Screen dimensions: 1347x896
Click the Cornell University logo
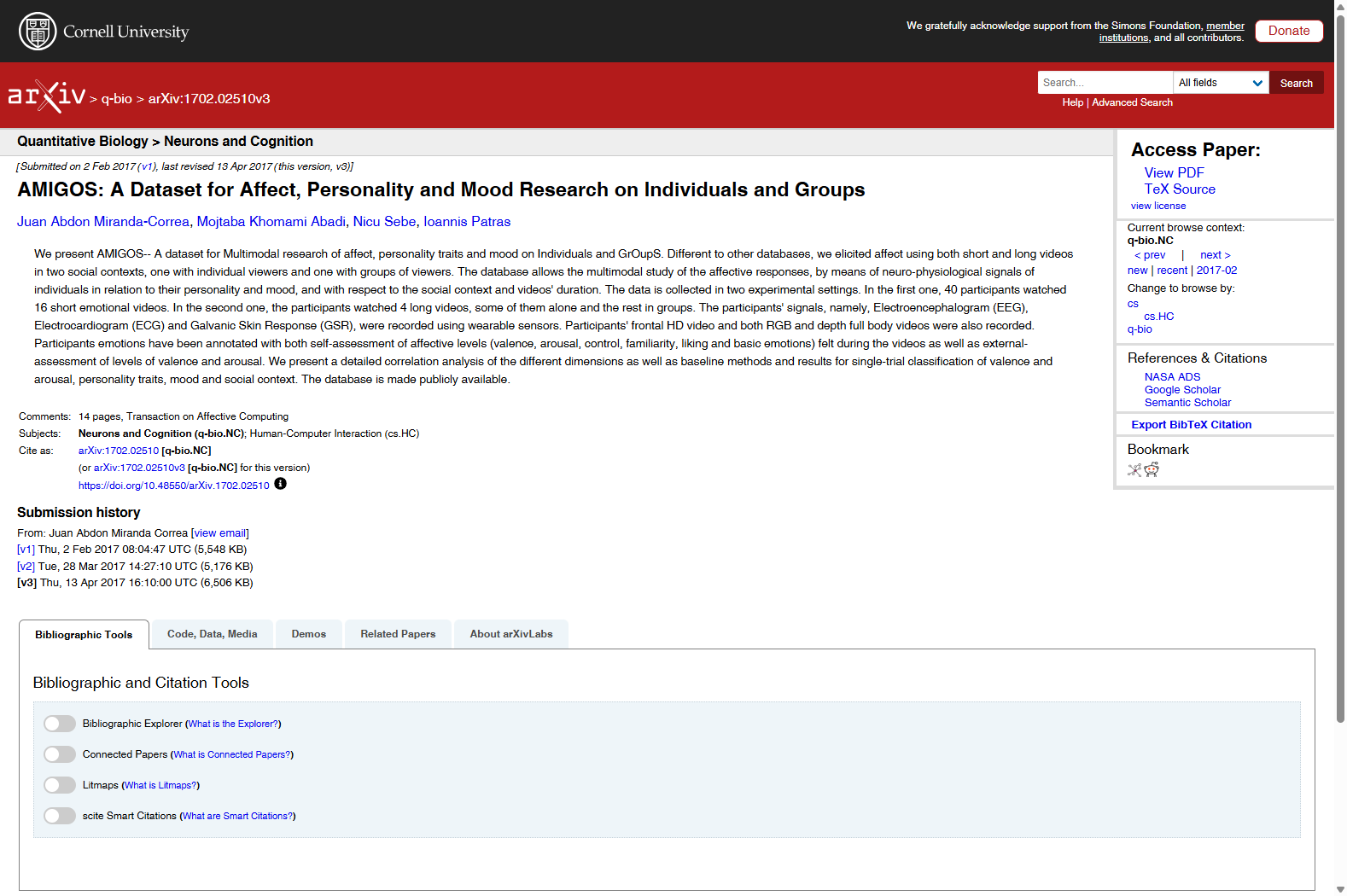[103, 32]
